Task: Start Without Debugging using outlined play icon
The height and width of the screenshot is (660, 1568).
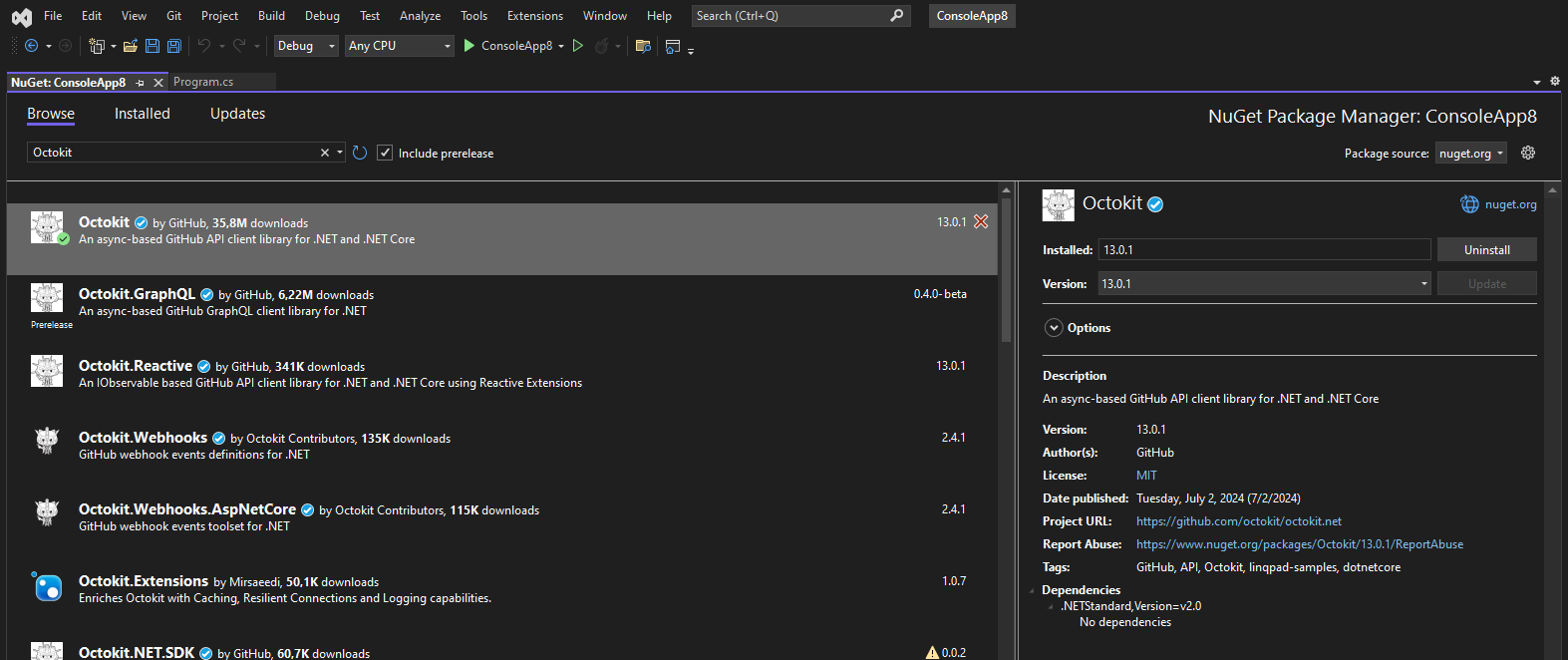Action: pyautogui.click(x=578, y=46)
